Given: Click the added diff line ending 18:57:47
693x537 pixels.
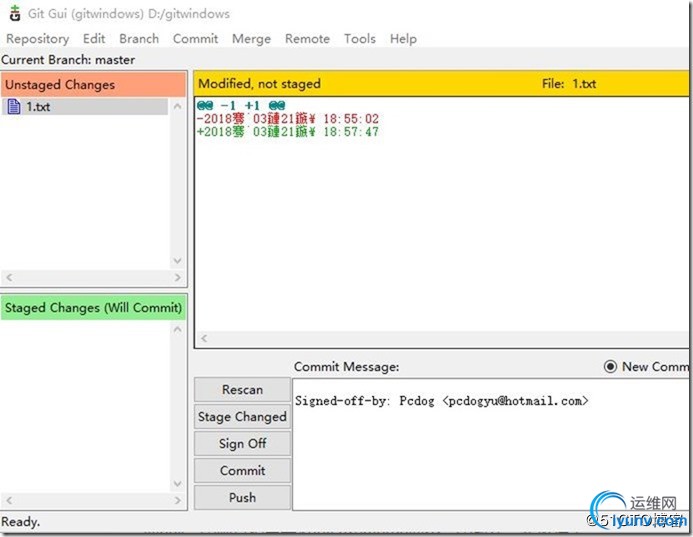Looking at the screenshot, I should click(288, 131).
